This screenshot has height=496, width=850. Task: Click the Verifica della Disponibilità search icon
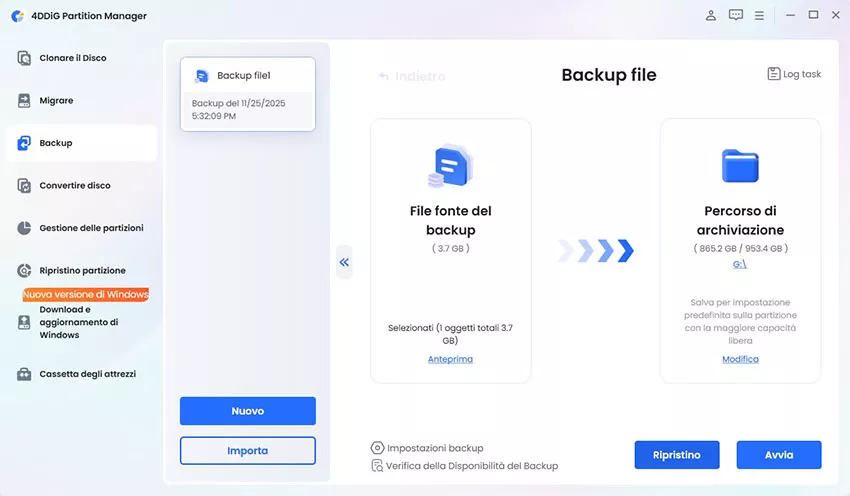pyautogui.click(x=377, y=466)
